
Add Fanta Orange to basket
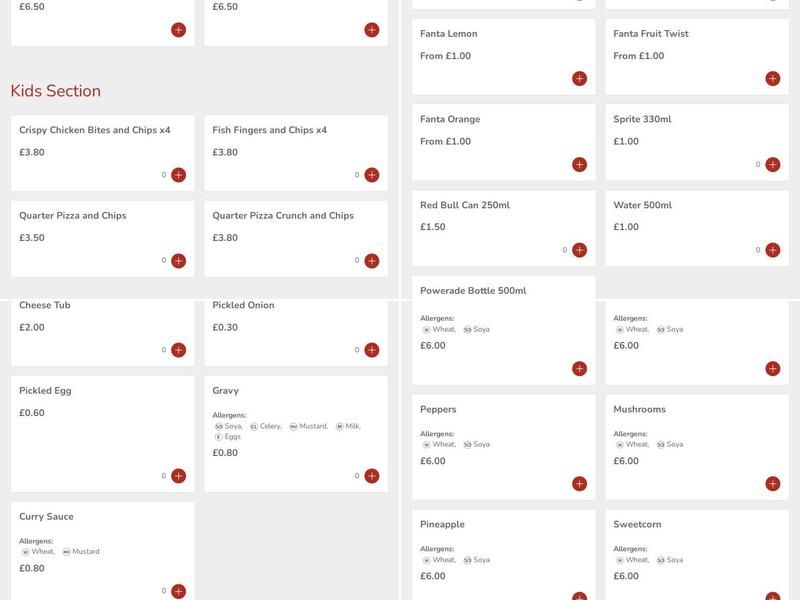coord(579,165)
